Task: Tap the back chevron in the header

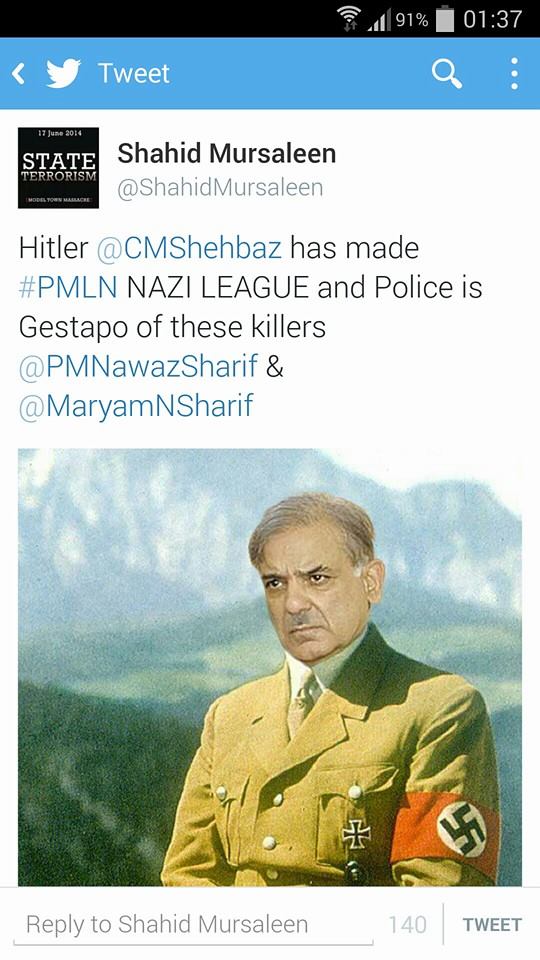Action: point(18,73)
